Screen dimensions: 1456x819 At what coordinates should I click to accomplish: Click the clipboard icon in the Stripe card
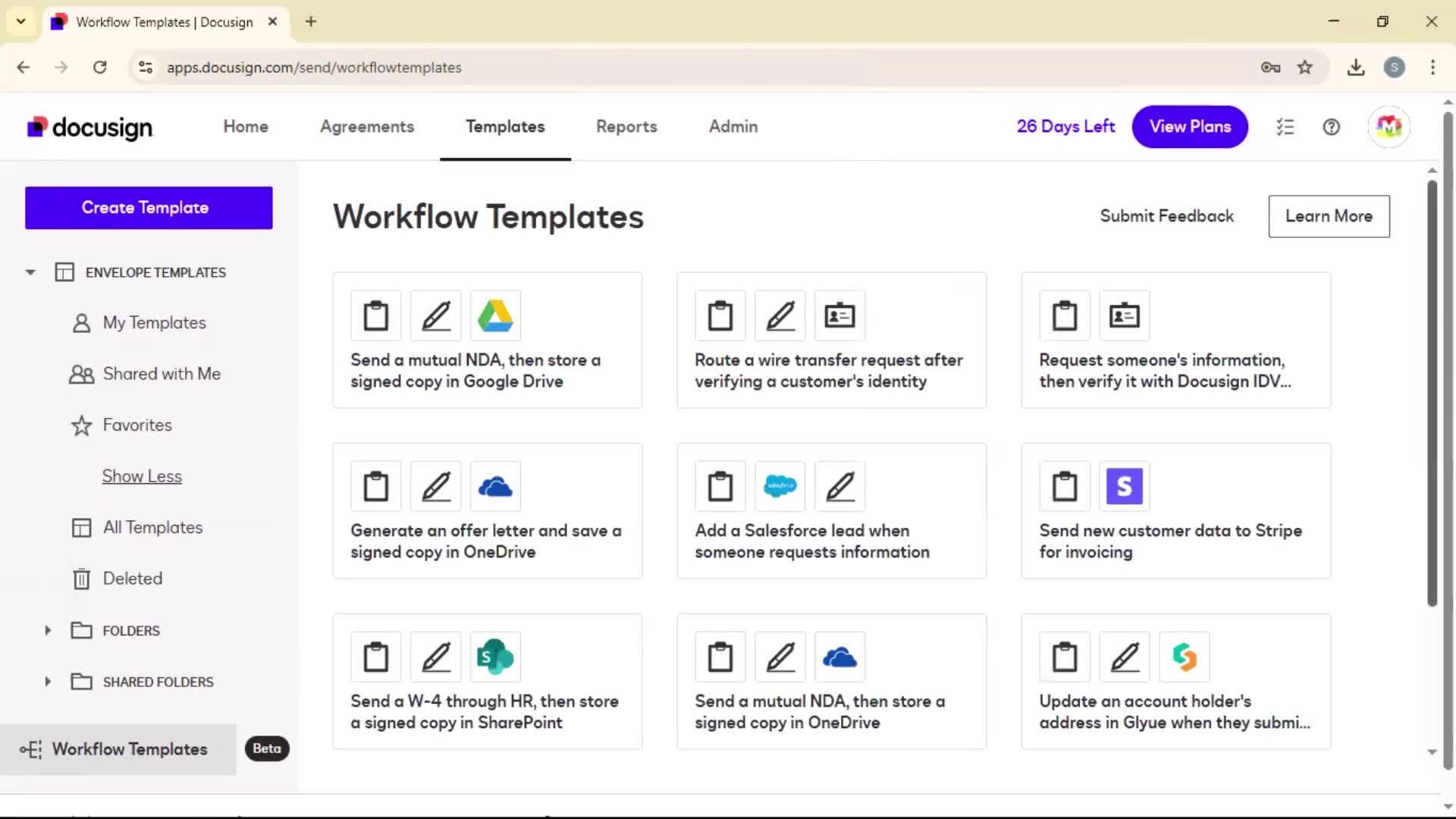pos(1065,486)
